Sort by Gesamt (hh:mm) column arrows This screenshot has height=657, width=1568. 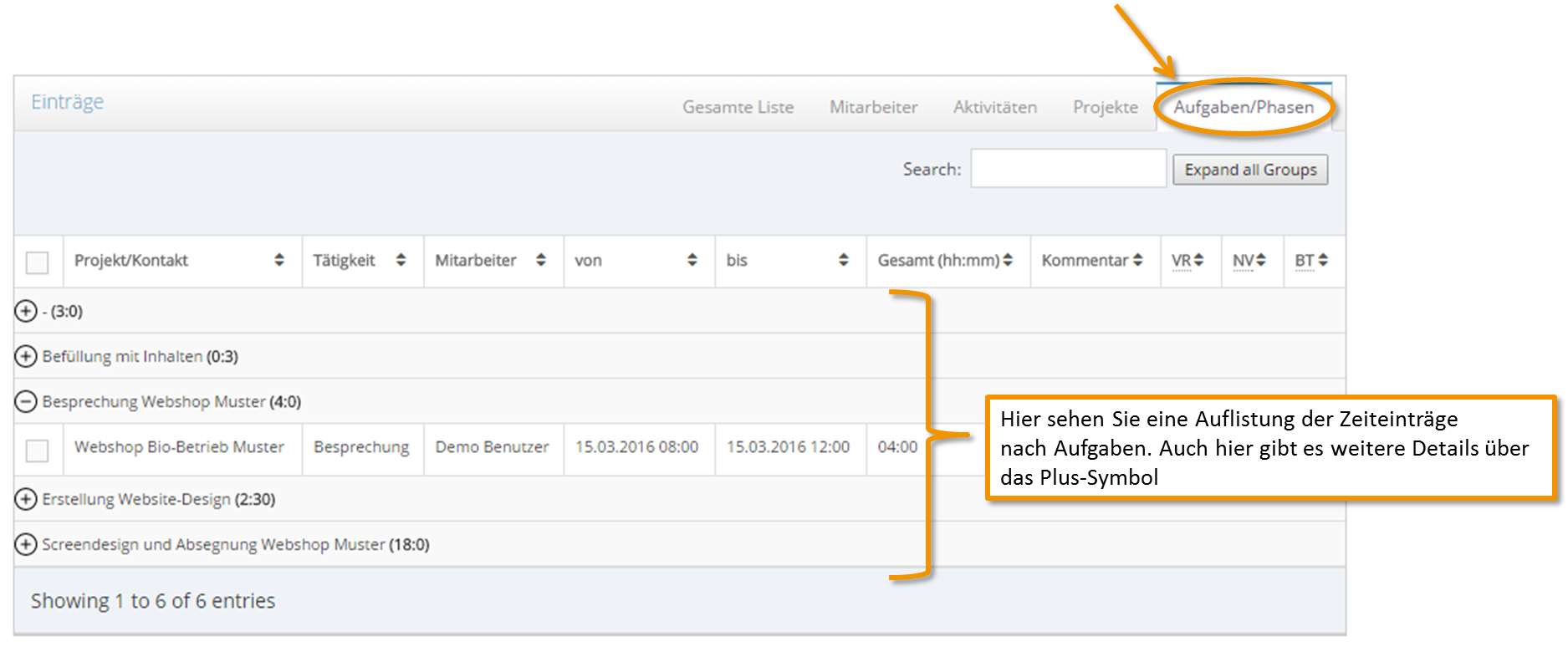[1008, 261]
